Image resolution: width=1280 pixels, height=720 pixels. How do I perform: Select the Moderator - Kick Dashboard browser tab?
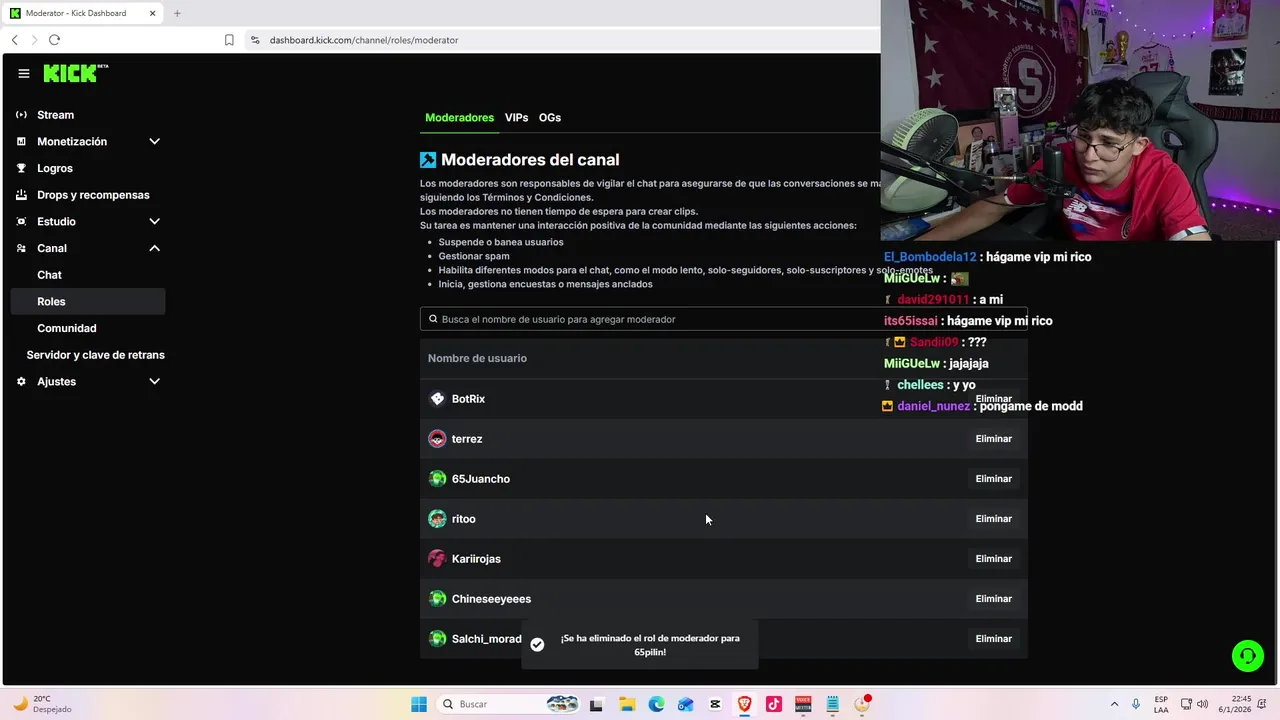coord(83,13)
